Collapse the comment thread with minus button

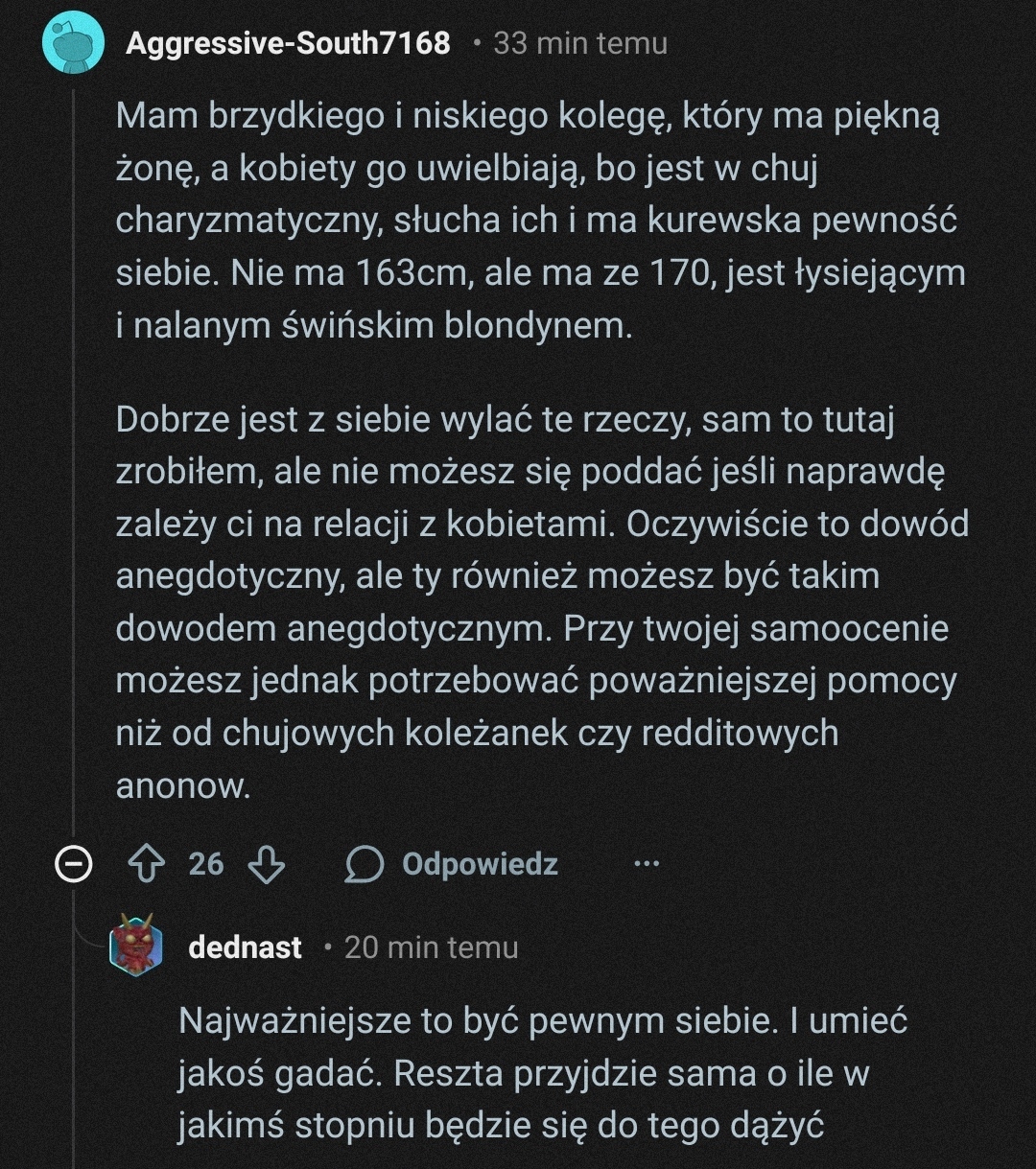coord(74,865)
